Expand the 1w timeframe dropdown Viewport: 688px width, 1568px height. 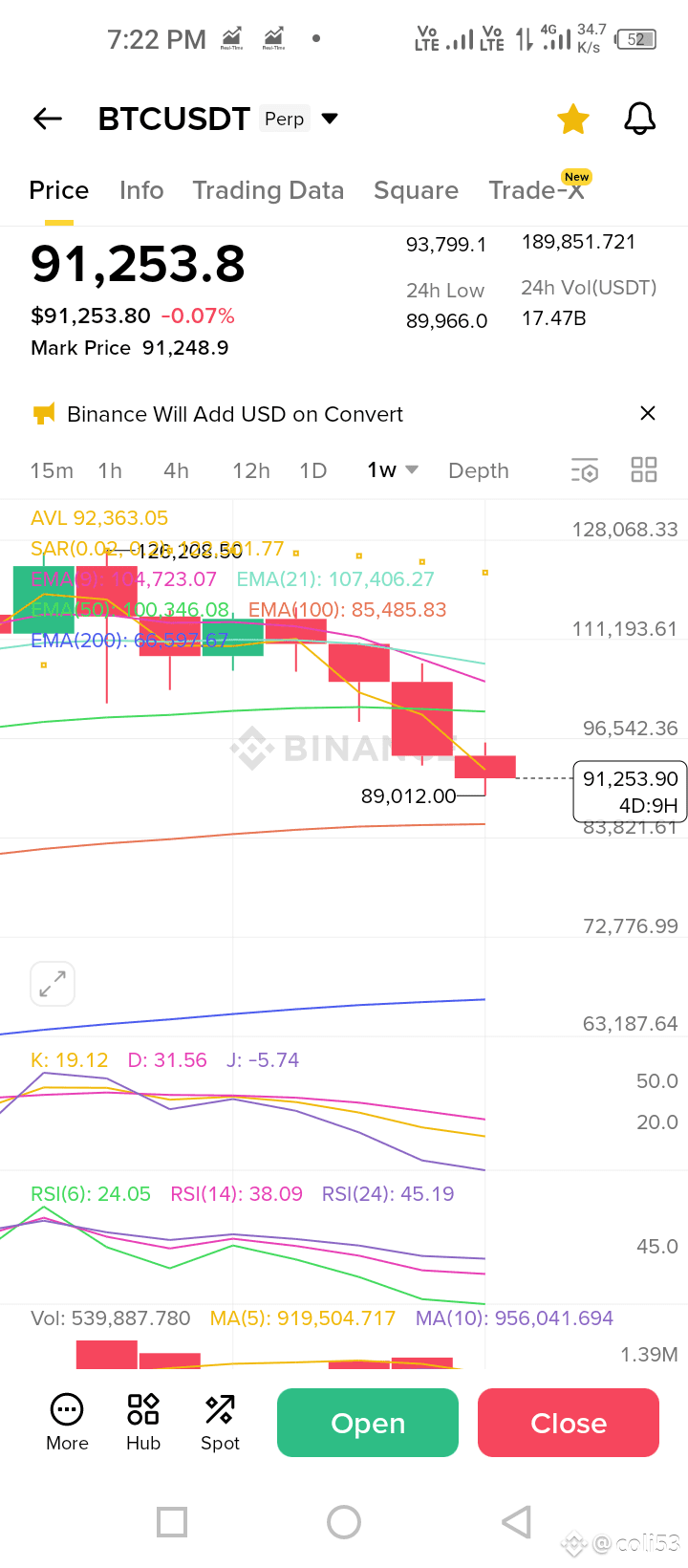pos(393,470)
